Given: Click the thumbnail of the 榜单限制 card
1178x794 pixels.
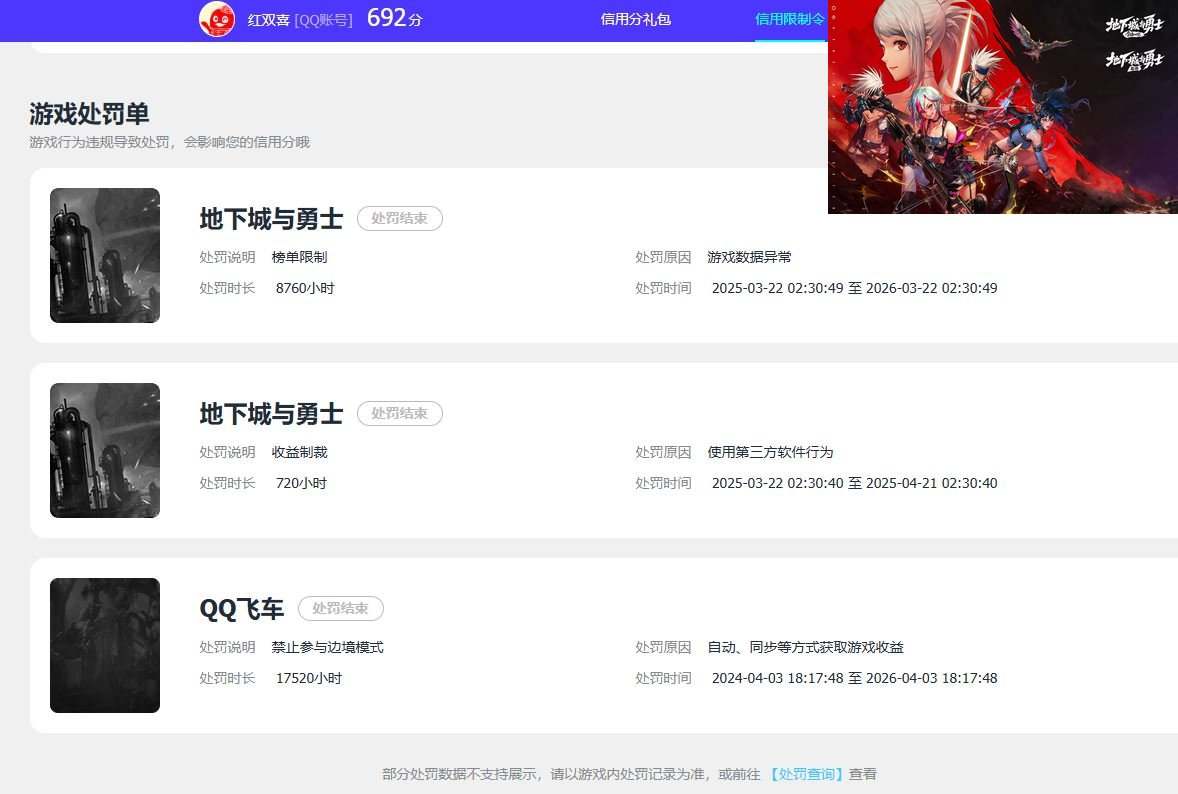Looking at the screenshot, I should 105,255.
